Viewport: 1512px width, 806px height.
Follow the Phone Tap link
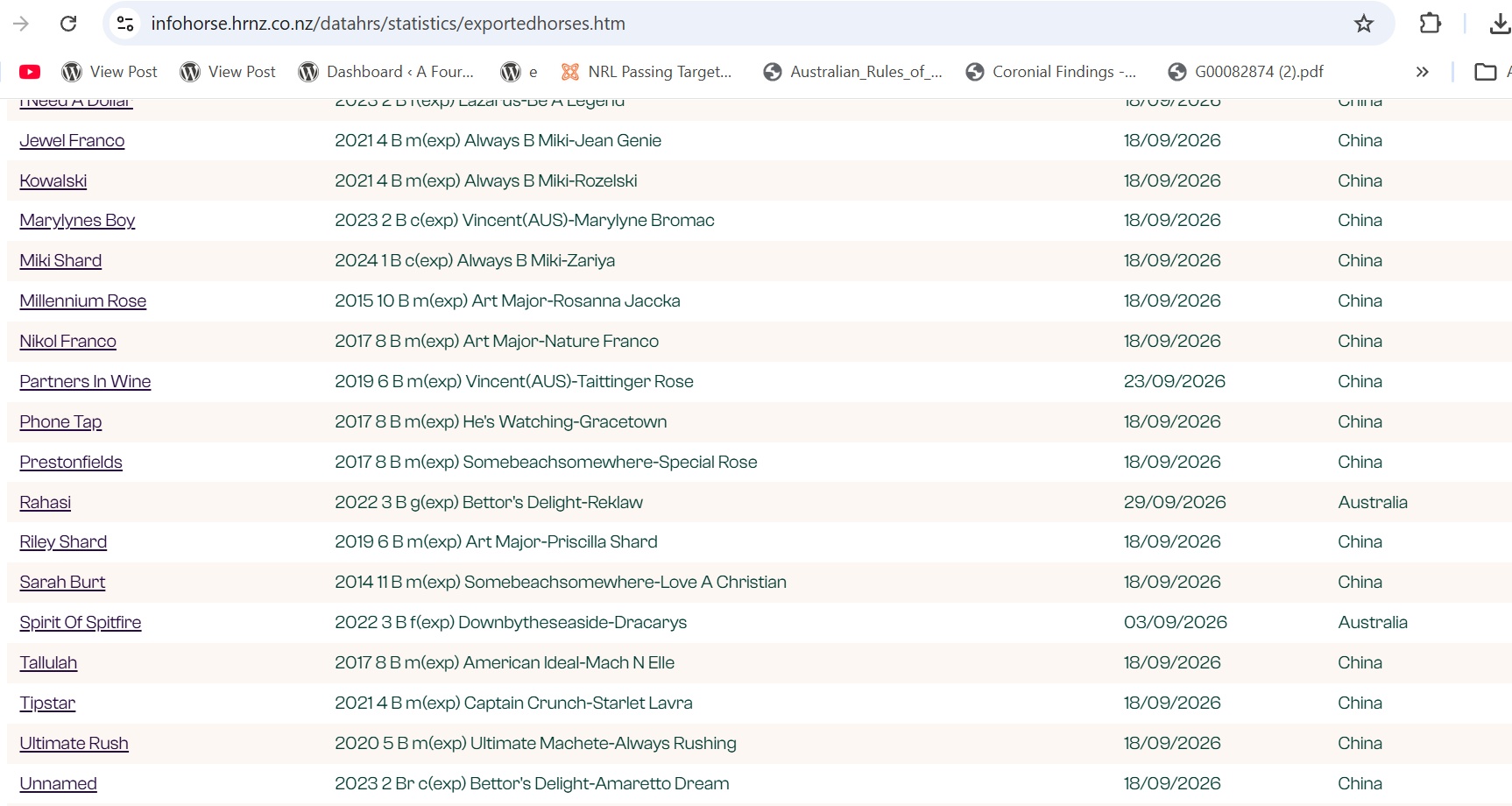coord(60,422)
